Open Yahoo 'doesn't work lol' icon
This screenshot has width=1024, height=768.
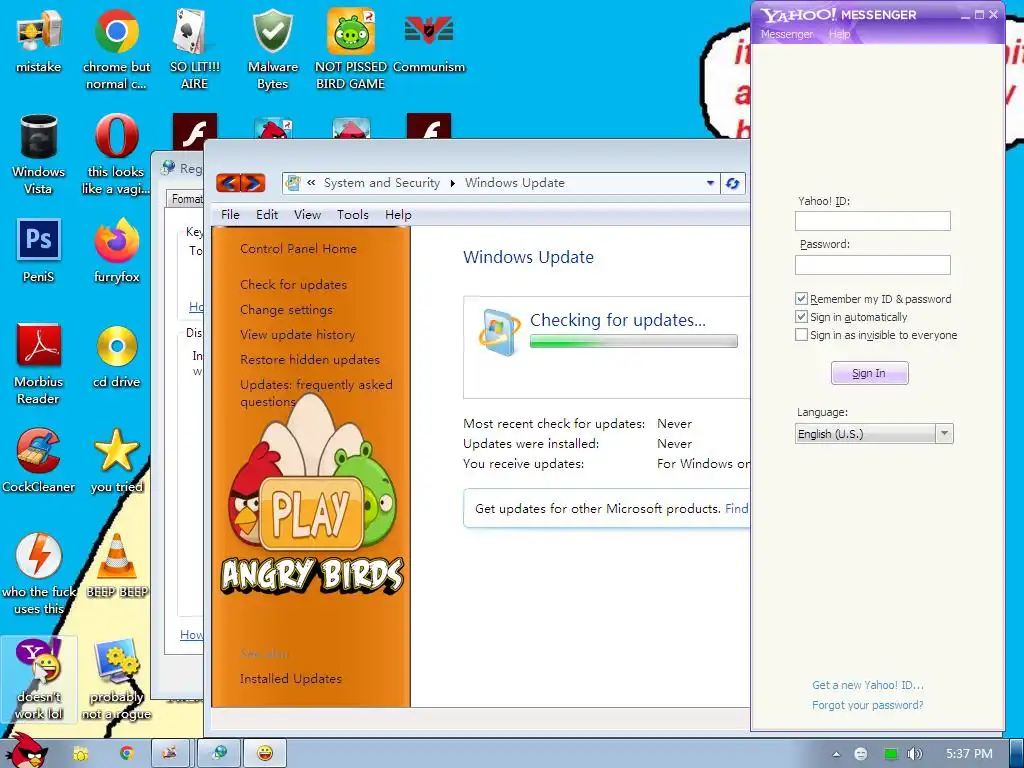(39, 679)
